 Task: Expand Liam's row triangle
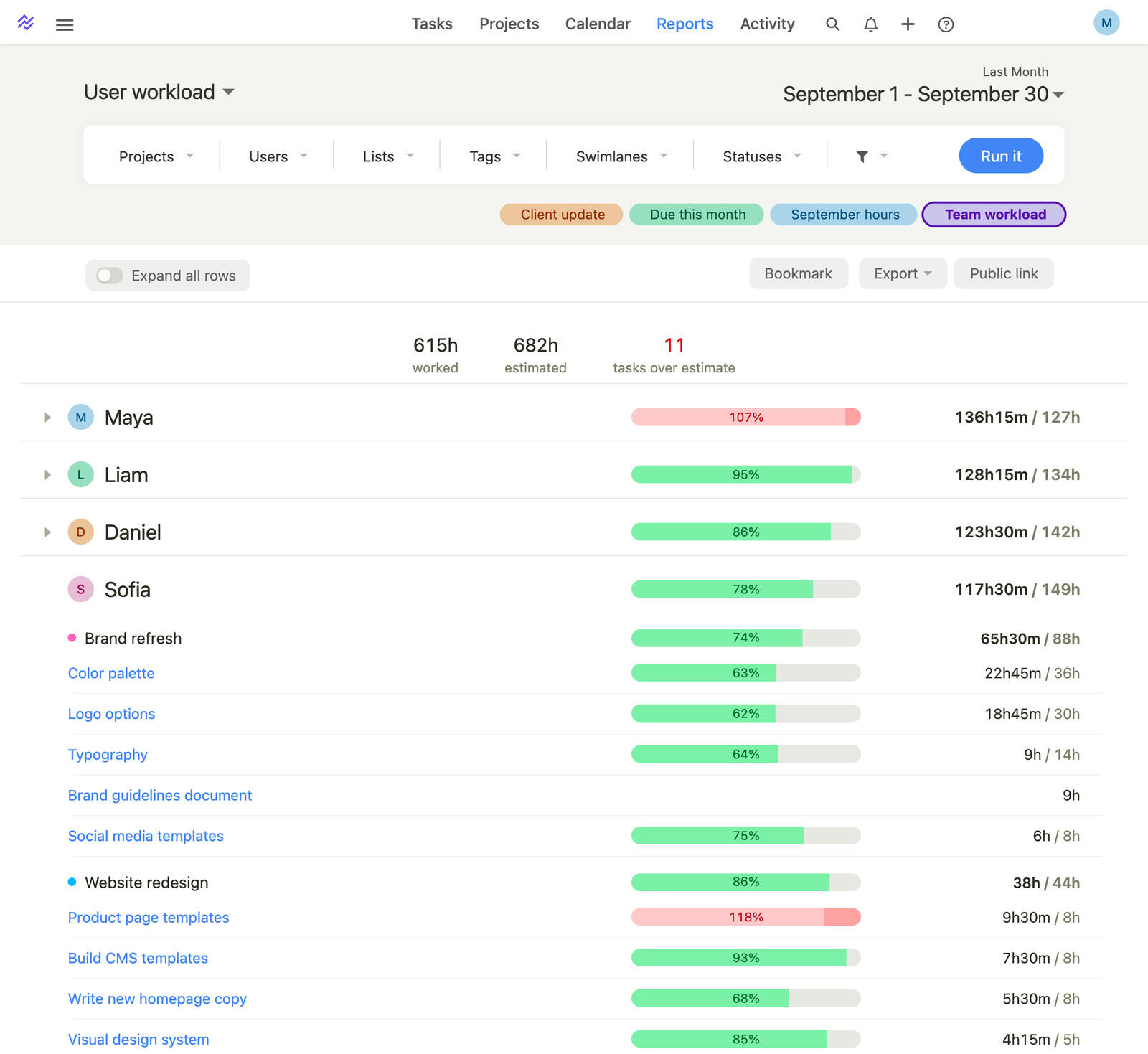click(47, 474)
